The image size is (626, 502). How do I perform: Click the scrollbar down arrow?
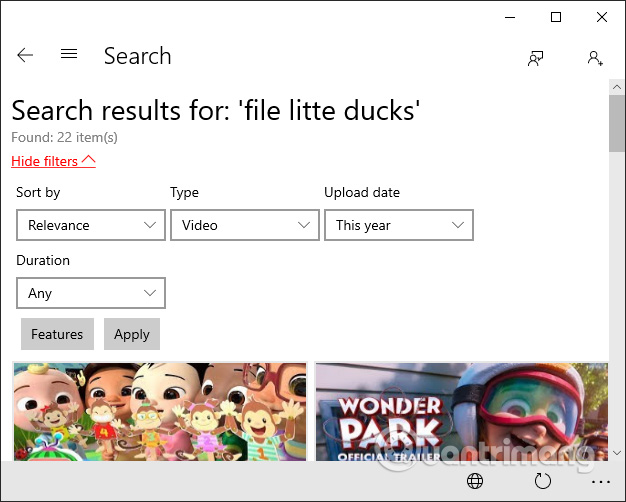tap(617, 453)
